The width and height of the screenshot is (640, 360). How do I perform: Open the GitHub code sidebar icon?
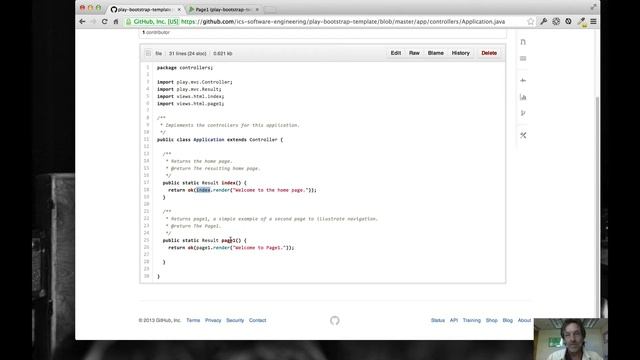[523, 42]
